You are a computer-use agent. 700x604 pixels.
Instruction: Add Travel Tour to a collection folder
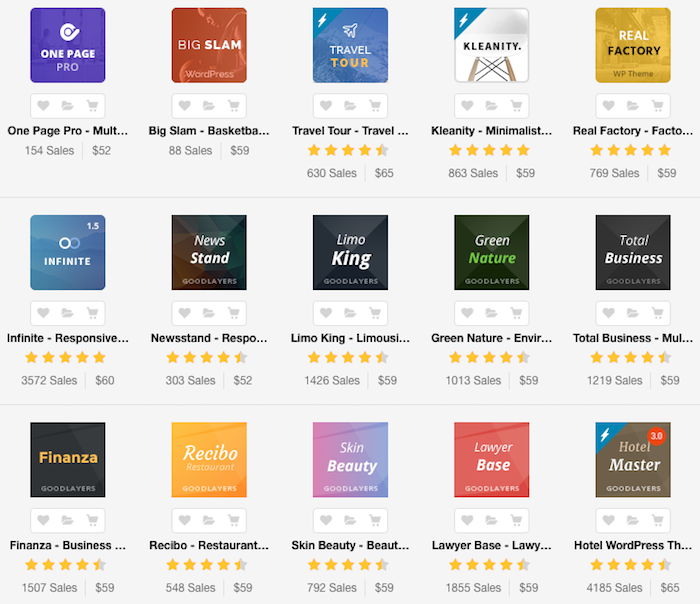tap(350, 106)
